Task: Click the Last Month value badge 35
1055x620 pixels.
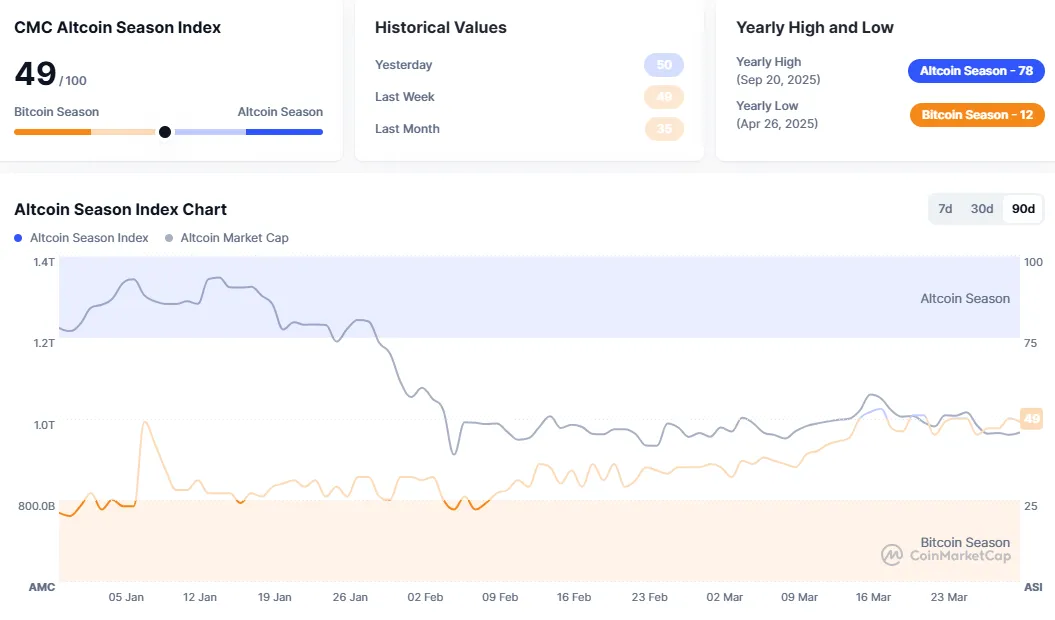Action: pyautogui.click(x=664, y=129)
